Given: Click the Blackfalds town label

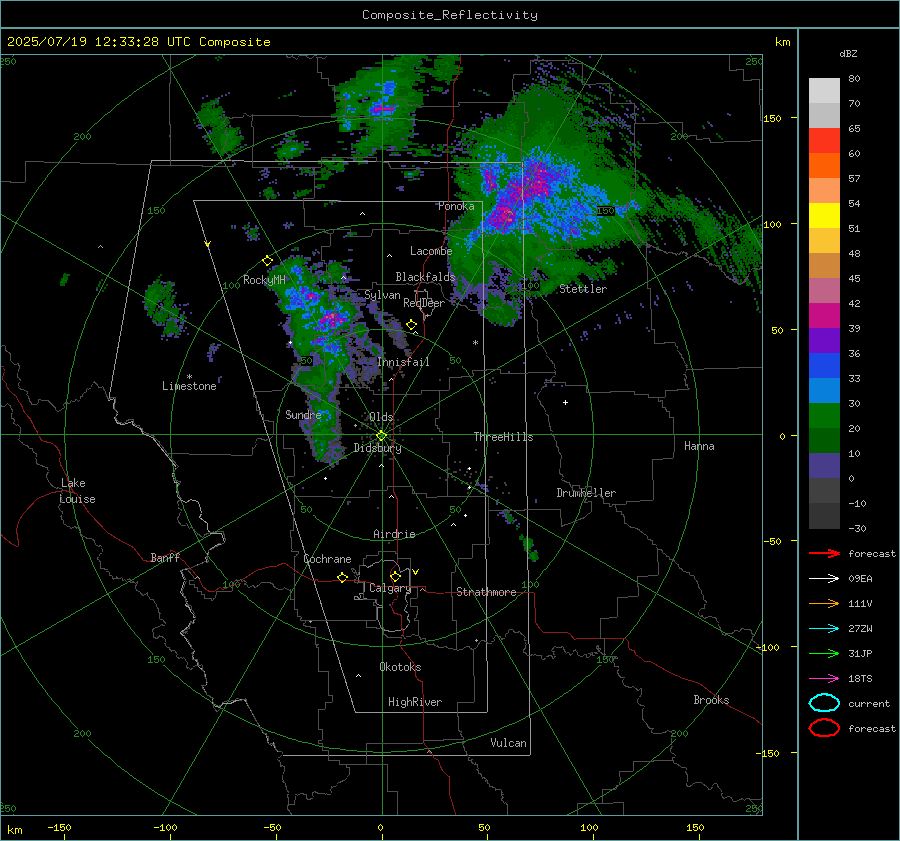Looking at the screenshot, I should (x=425, y=277).
